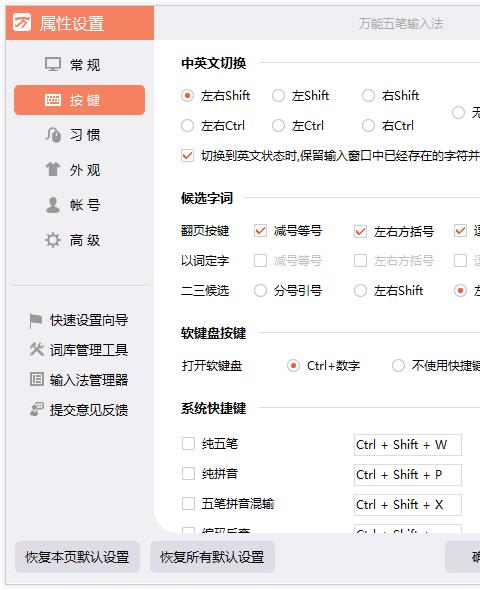The width and height of the screenshot is (480, 590).
Task: Enable 纯拼音 shortcut checkbox
Action: pos(188,473)
